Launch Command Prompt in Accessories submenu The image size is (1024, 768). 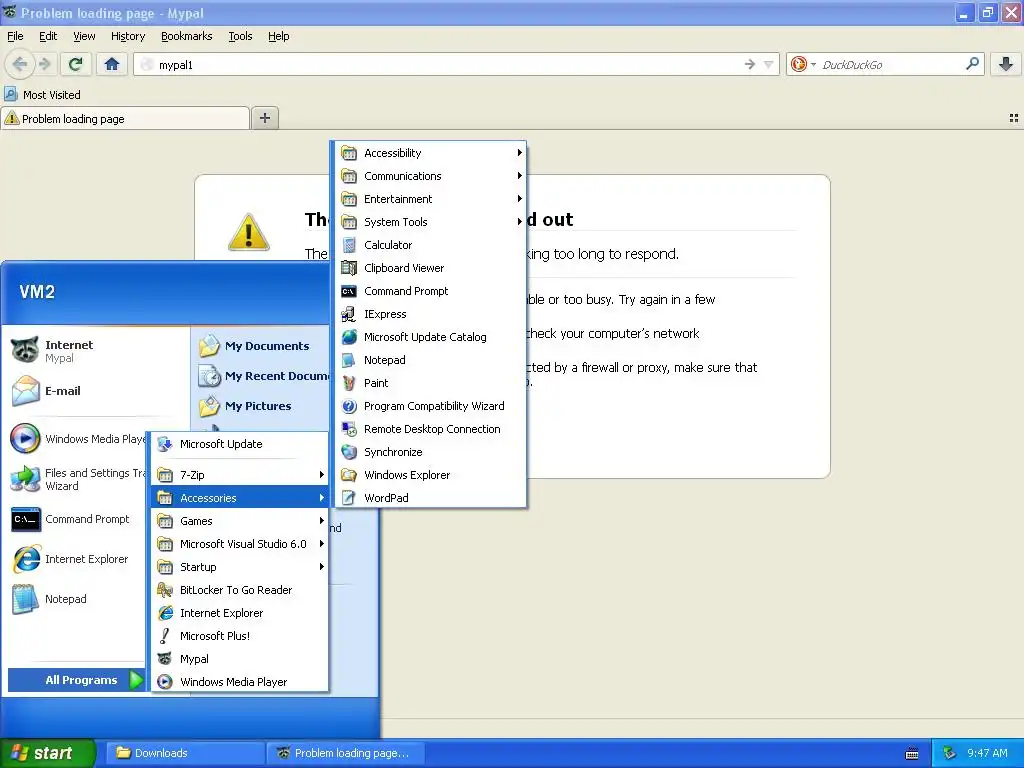tap(430, 291)
